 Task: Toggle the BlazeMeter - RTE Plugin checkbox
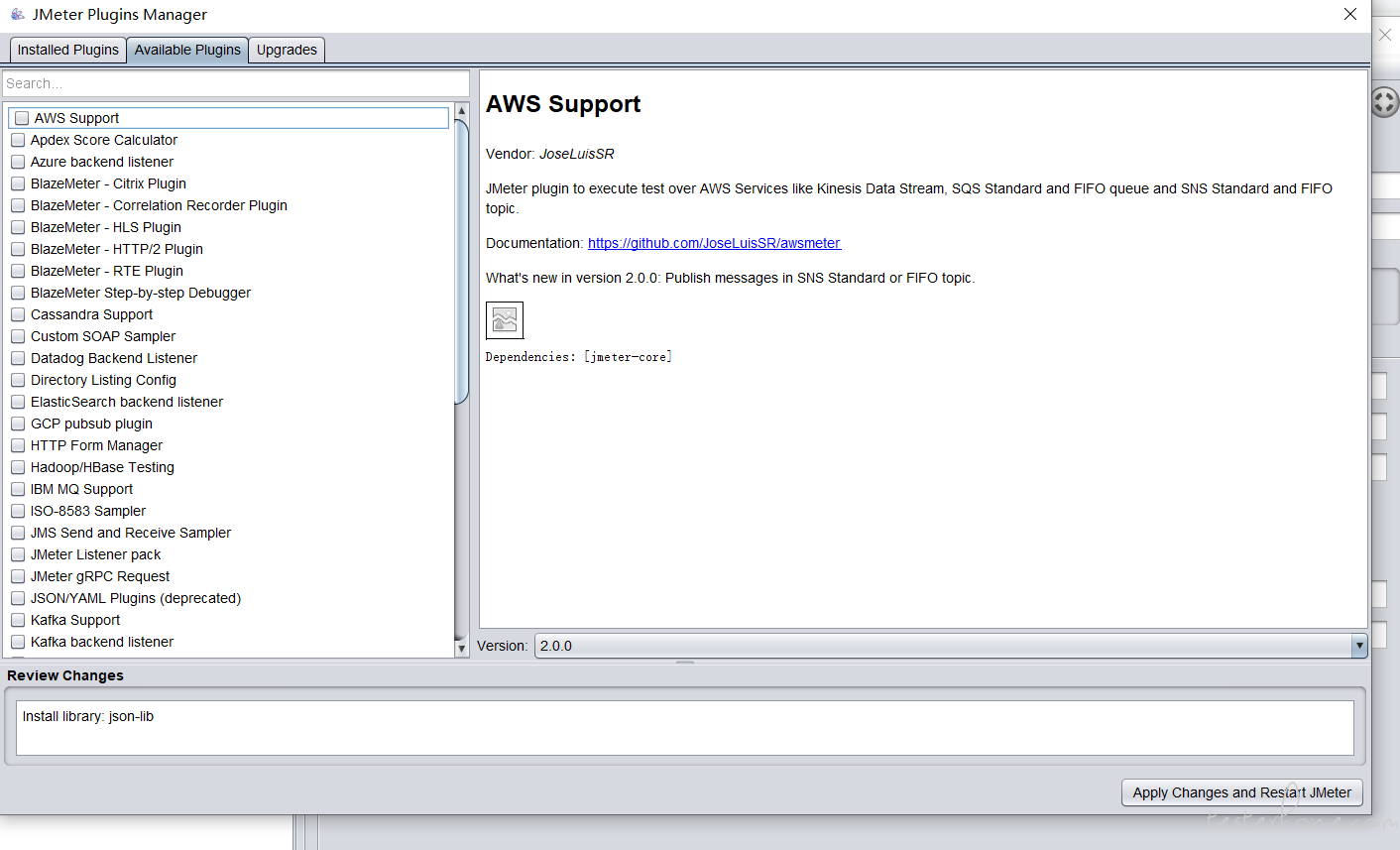pos(18,271)
